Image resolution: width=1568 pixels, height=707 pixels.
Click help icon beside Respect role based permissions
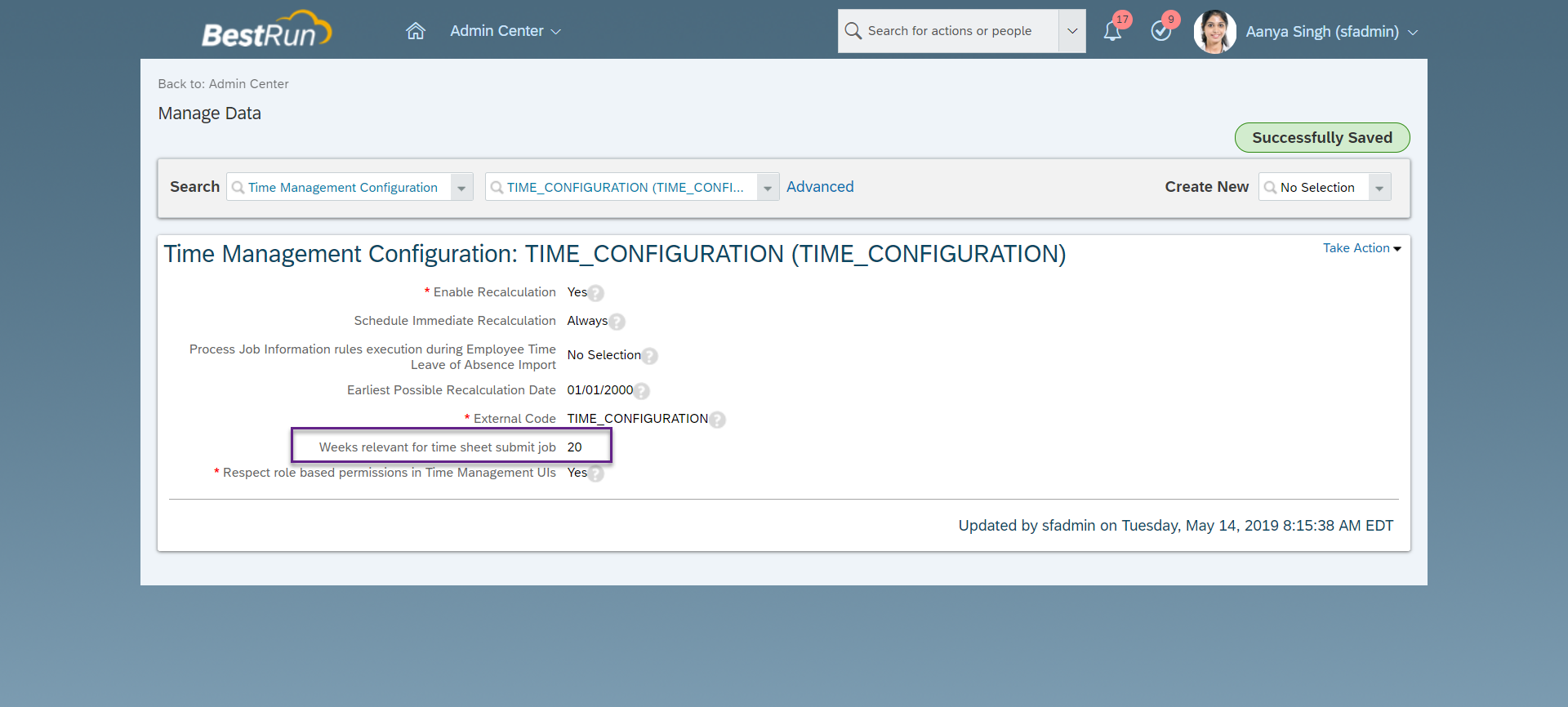(596, 474)
